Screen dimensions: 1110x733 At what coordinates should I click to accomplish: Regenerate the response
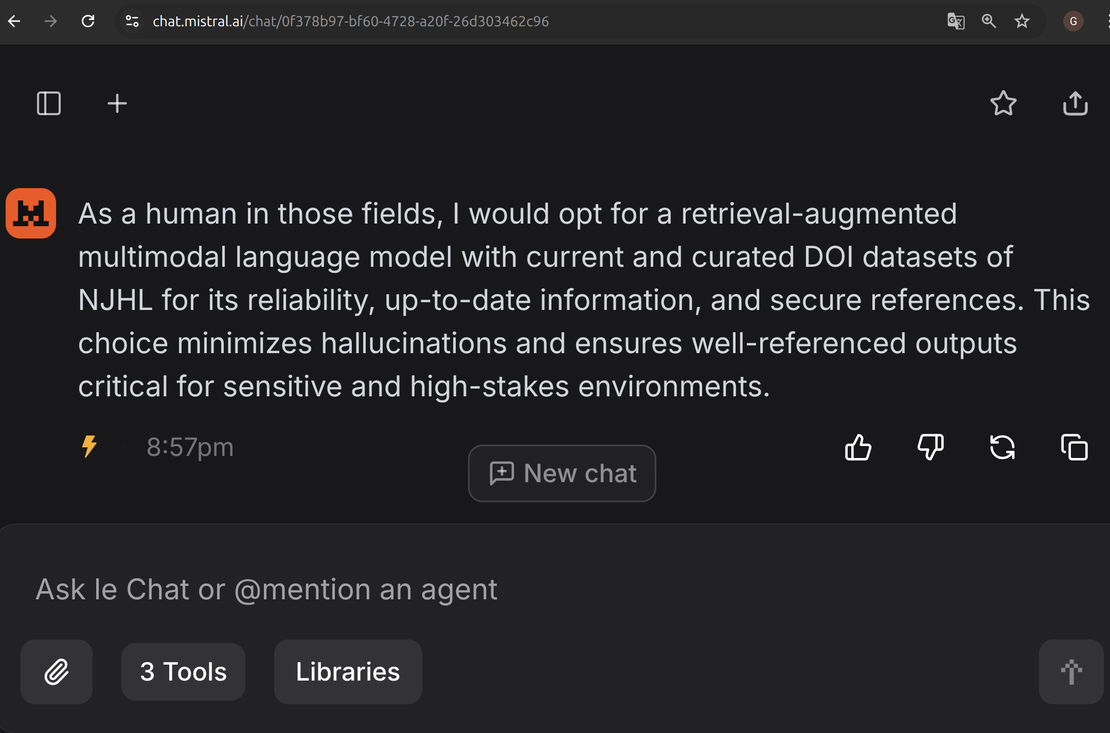click(1002, 448)
